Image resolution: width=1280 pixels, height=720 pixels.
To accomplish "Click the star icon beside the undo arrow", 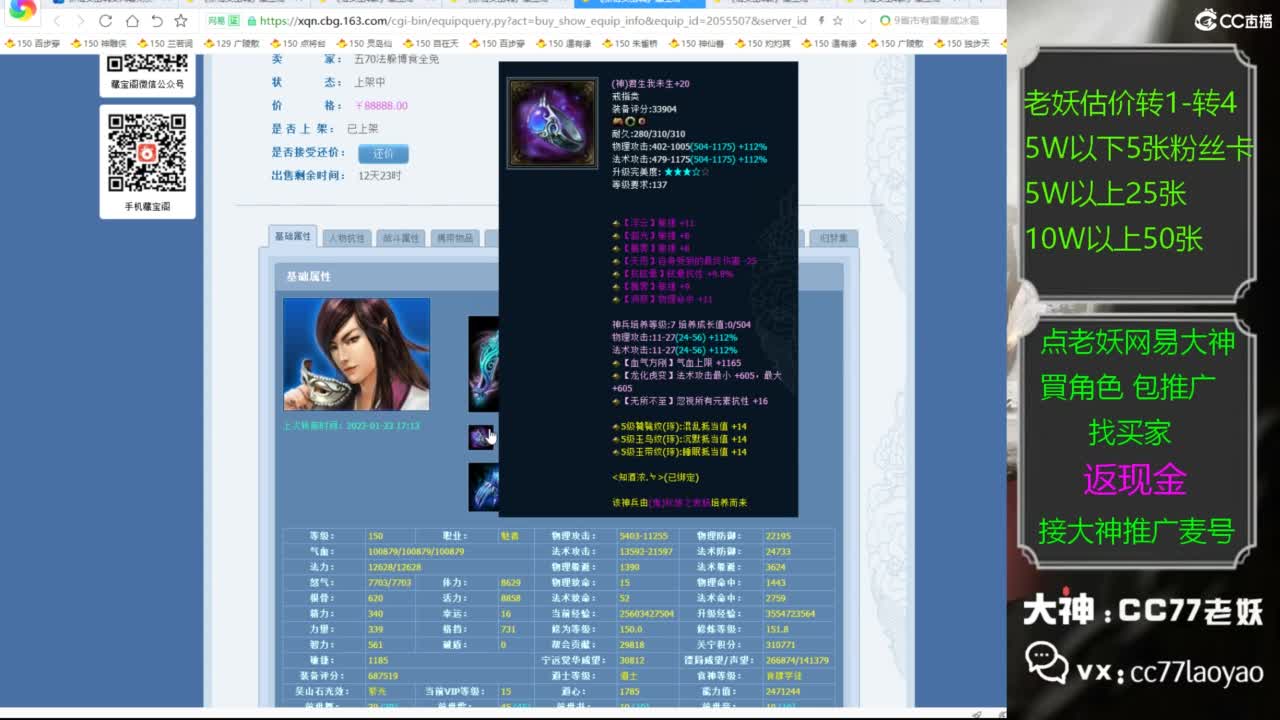I will click(181, 20).
